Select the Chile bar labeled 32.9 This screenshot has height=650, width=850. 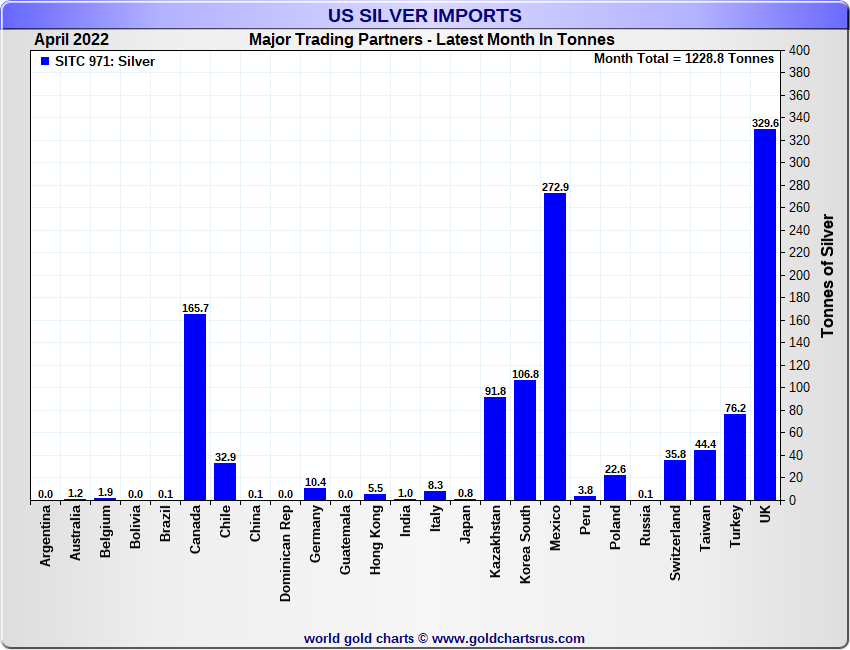[x=225, y=481]
